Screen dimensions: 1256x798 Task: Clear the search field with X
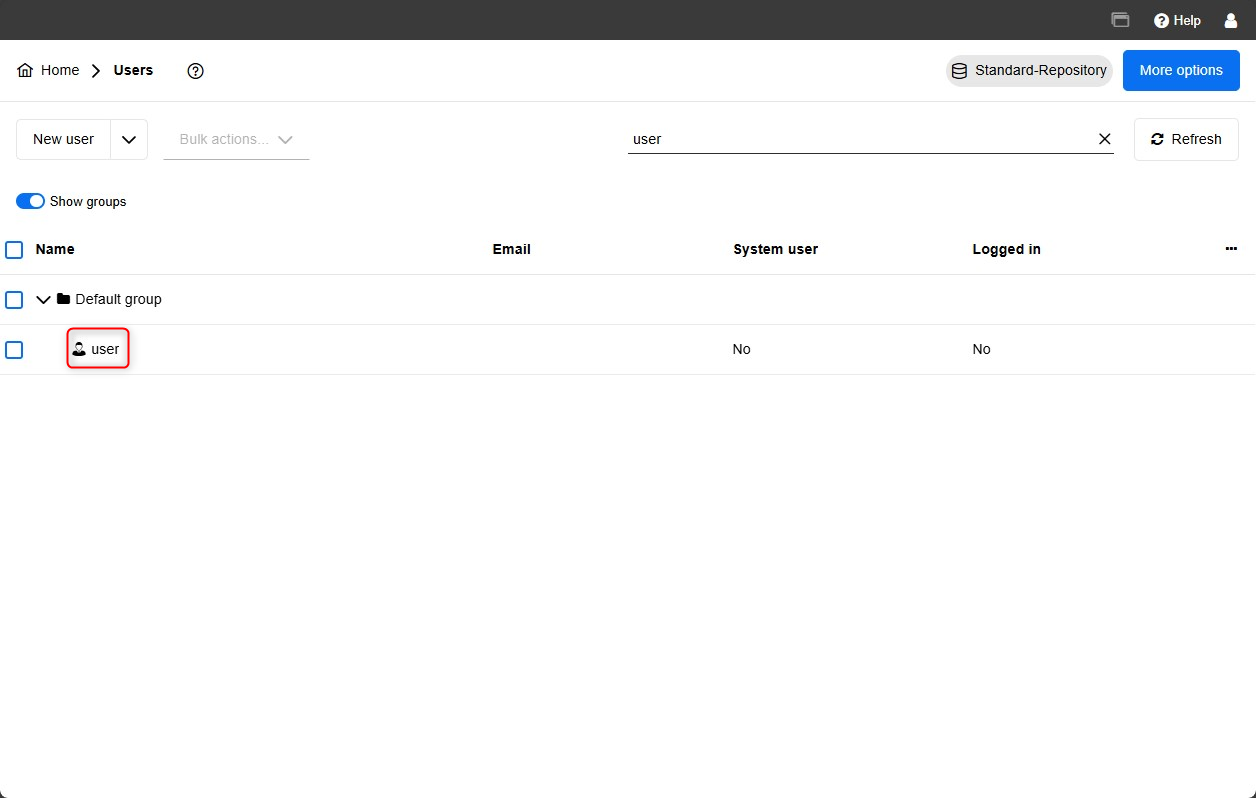[x=1105, y=139]
